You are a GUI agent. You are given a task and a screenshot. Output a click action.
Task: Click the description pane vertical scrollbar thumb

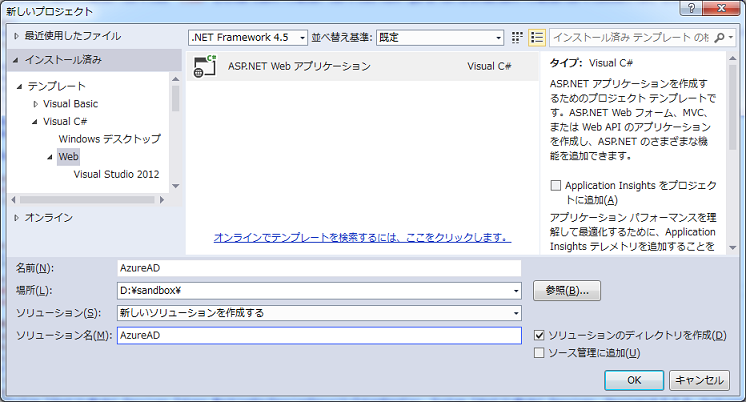733,108
